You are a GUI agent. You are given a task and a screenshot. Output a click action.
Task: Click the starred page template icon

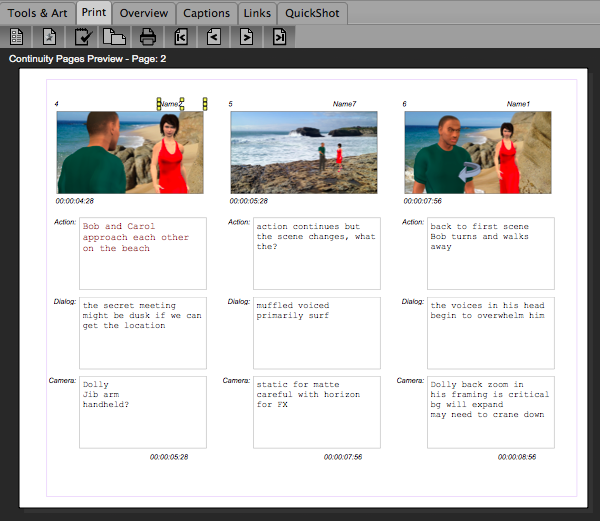tap(49, 37)
